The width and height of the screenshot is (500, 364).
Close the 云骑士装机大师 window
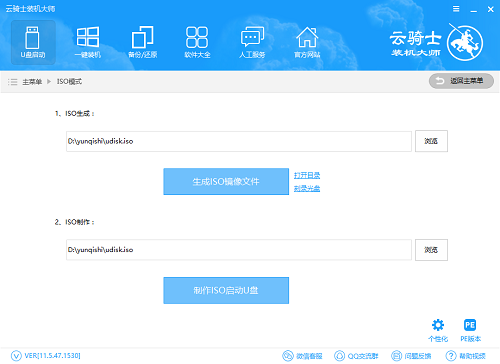coord(491,9)
